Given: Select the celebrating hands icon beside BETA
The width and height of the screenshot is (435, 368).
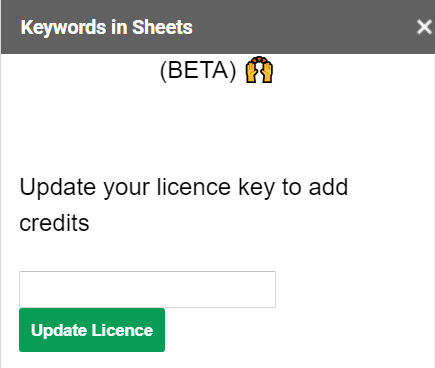Looking at the screenshot, I should (x=259, y=70).
